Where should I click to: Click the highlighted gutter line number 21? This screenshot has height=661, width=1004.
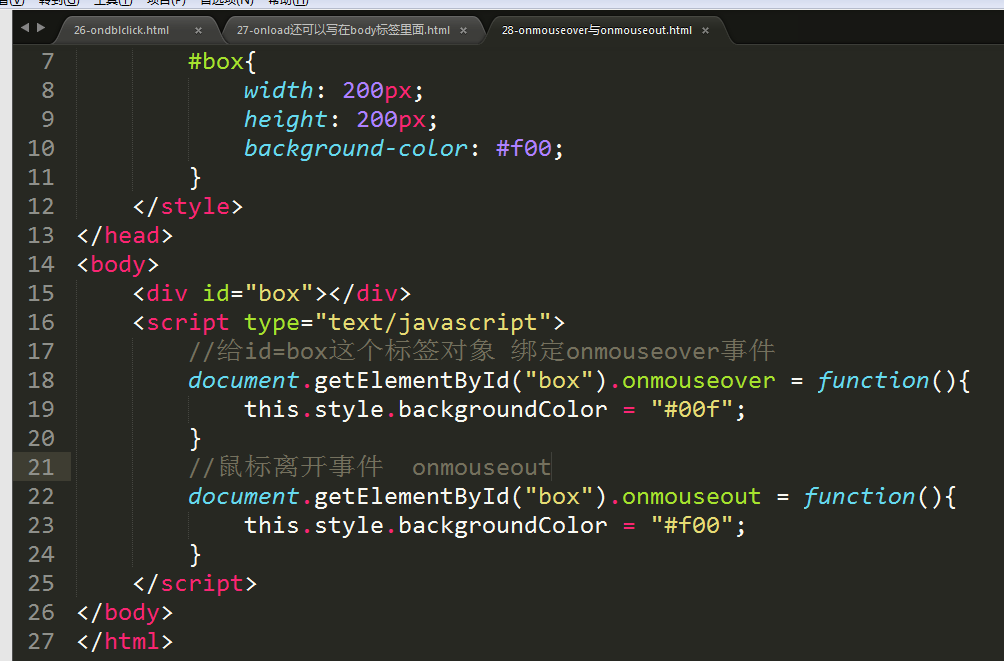tap(41, 468)
